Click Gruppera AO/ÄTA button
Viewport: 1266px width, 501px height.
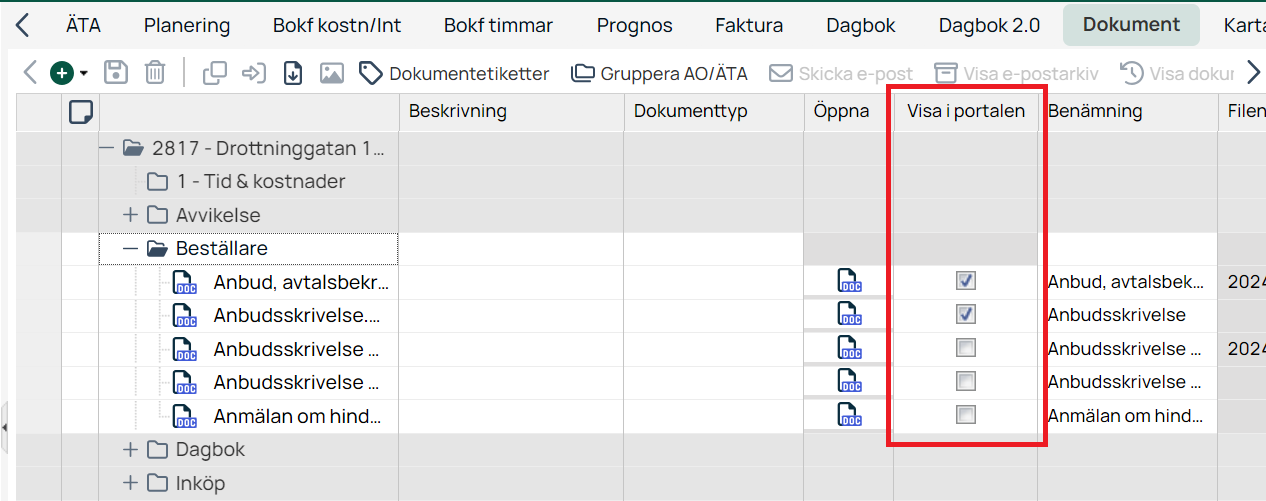point(659,73)
